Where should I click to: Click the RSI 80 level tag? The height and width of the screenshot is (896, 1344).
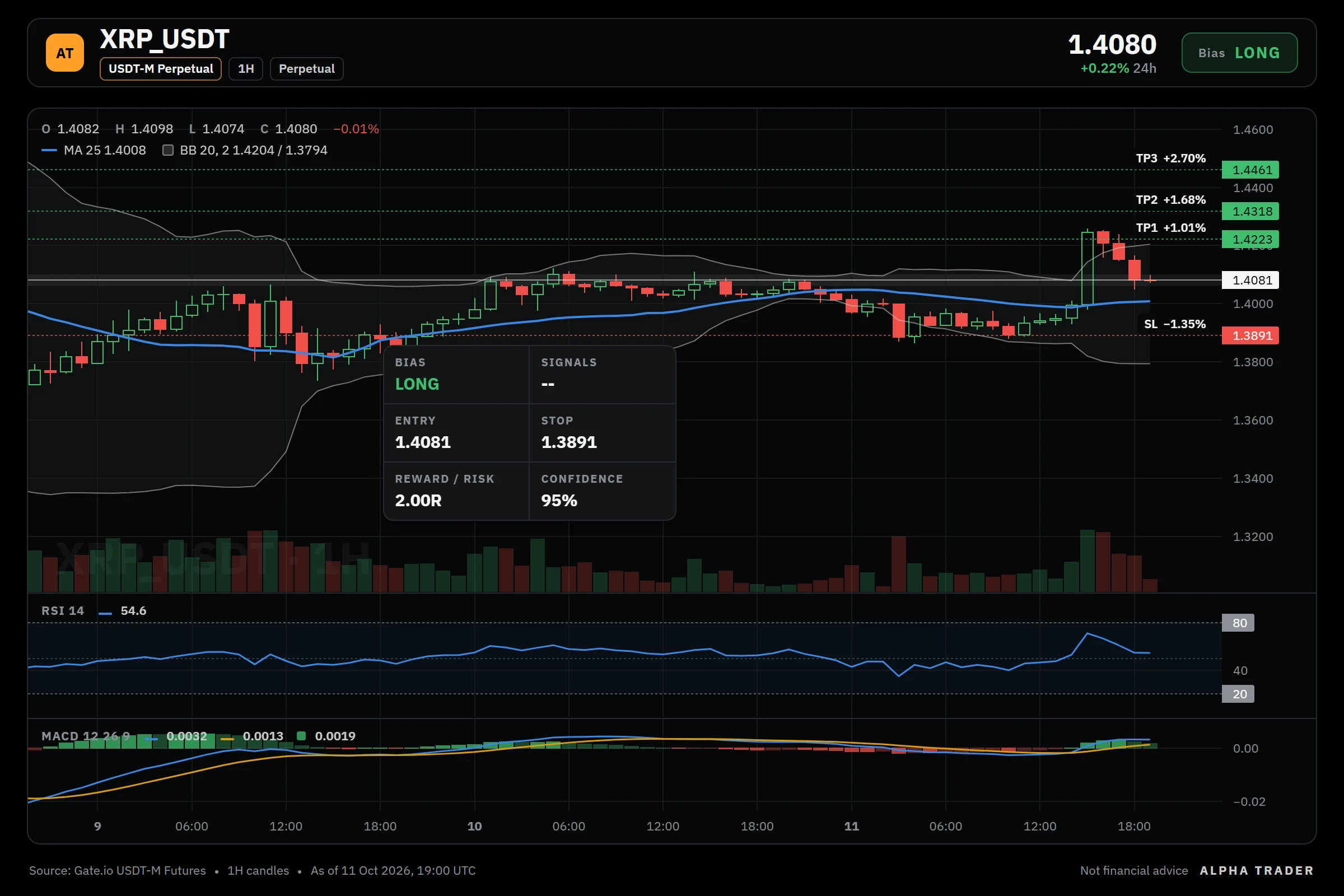pos(1238,623)
